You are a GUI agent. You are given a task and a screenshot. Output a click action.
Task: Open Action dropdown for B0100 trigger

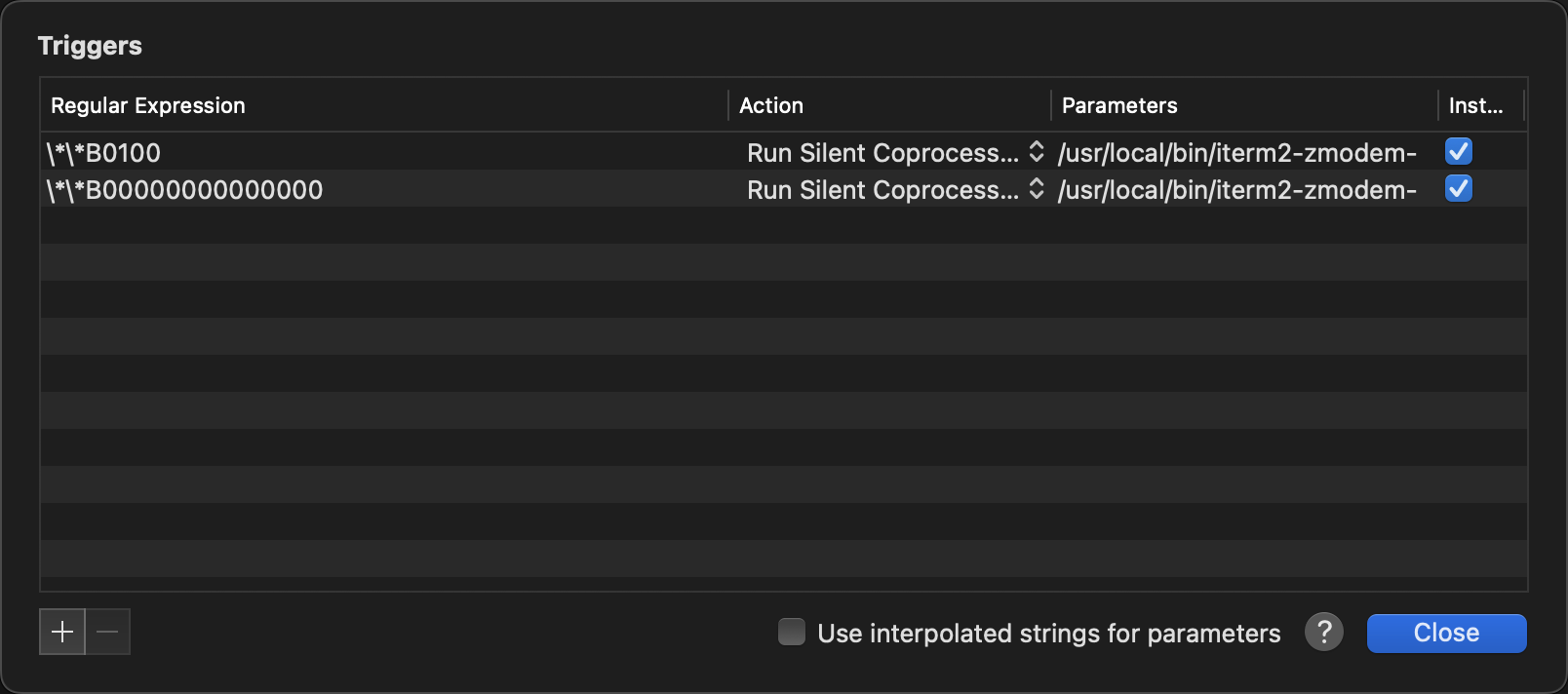[x=895, y=152]
